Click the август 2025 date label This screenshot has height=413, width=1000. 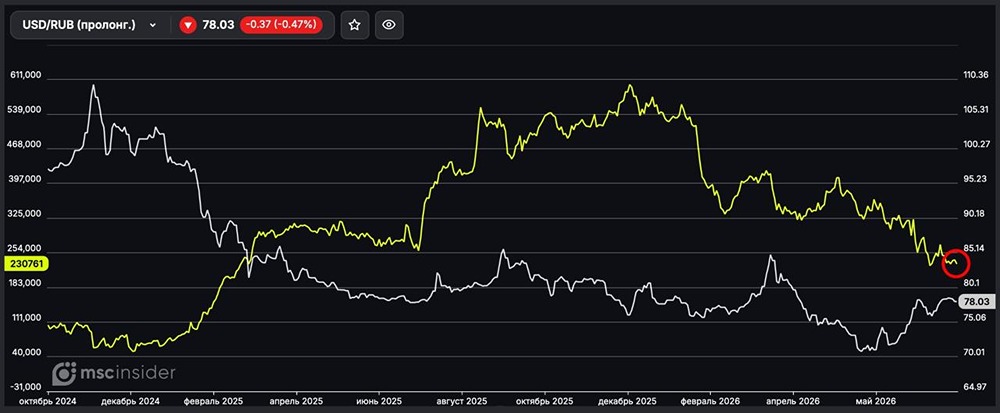(x=462, y=402)
